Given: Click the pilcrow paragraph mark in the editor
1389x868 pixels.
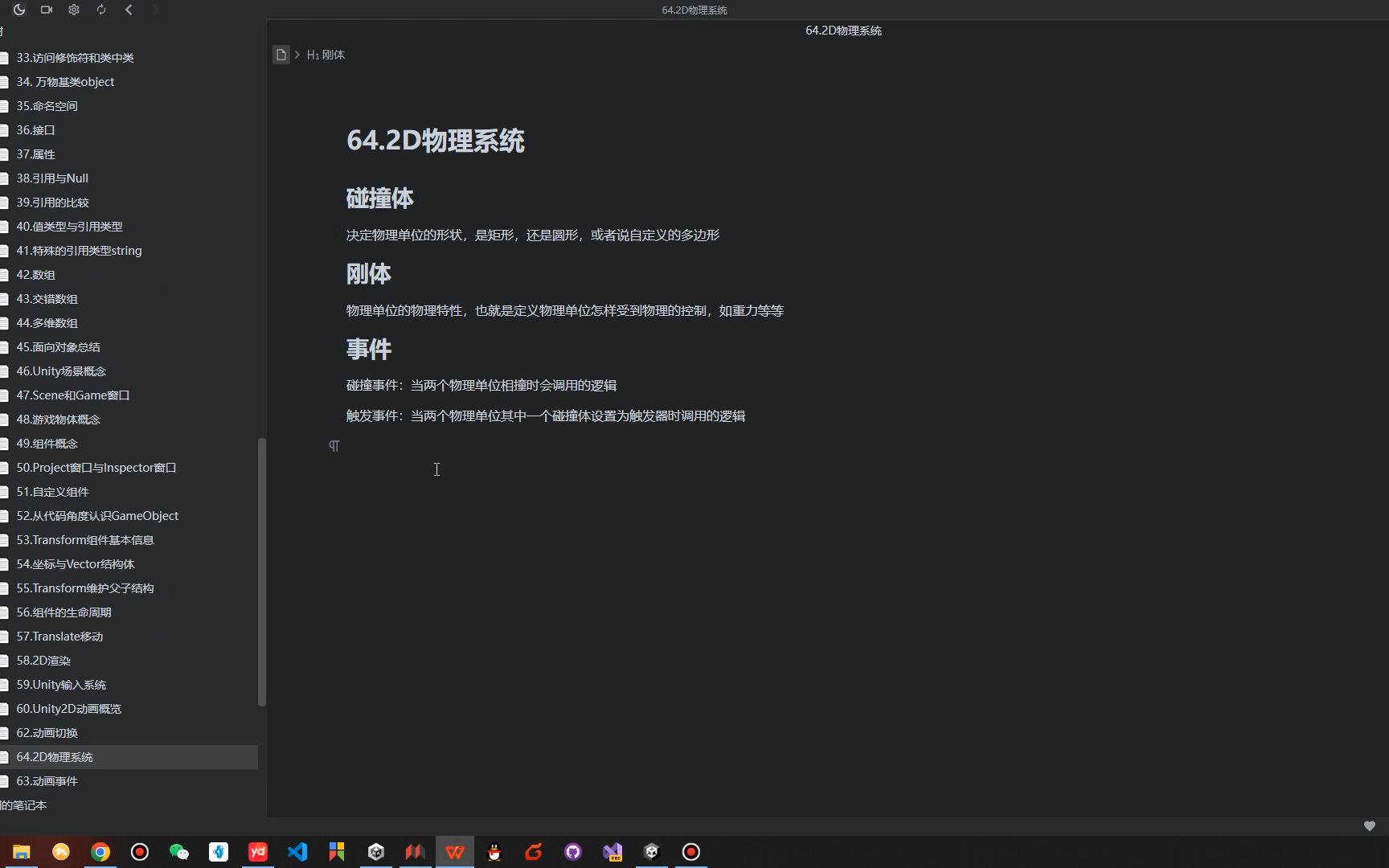Looking at the screenshot, I should click(x=334, y=446).
